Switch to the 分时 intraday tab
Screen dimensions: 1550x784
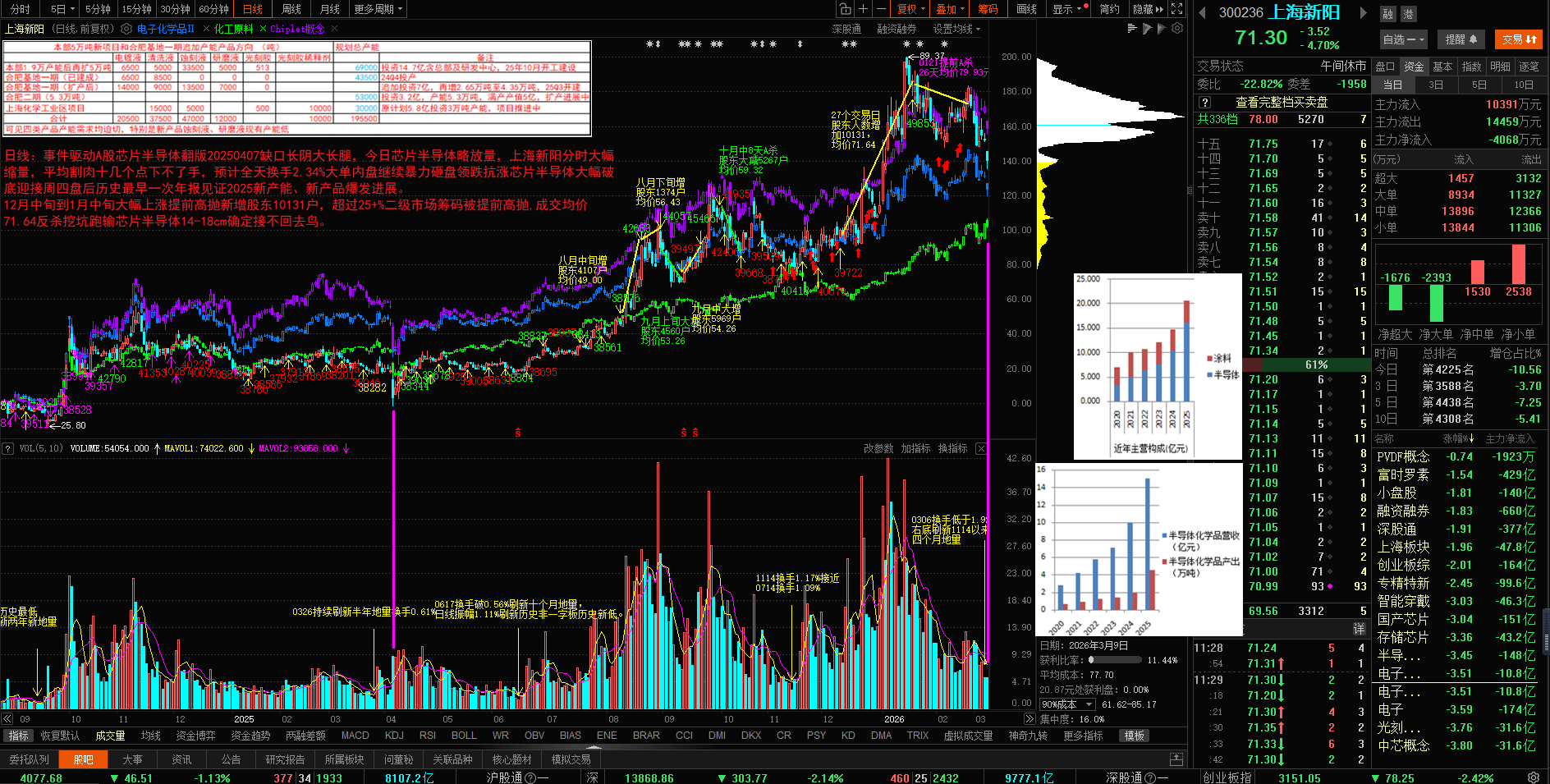20,9
